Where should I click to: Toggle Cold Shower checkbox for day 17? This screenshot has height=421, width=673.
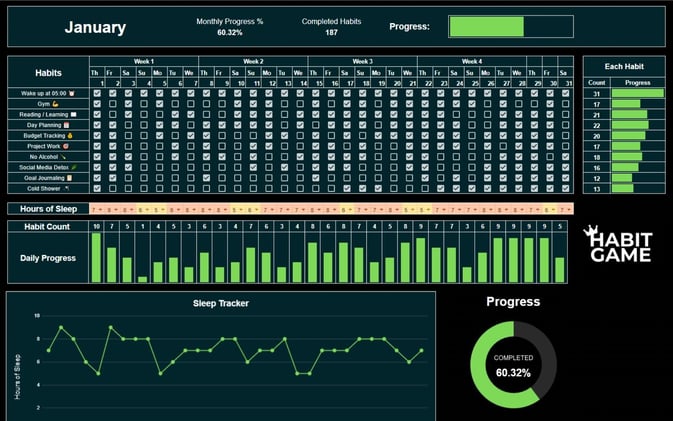tap(347, 188)
